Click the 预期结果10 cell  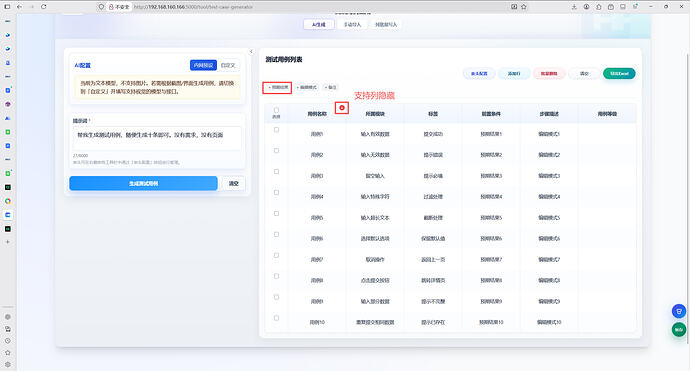(491, 322)
